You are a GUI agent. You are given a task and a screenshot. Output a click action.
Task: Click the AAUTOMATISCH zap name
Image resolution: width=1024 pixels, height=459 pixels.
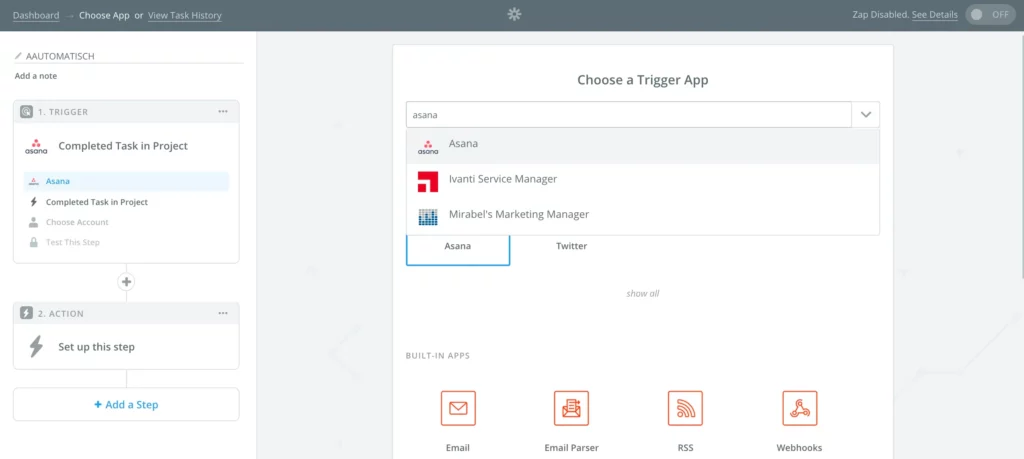[x=60, y=56]
